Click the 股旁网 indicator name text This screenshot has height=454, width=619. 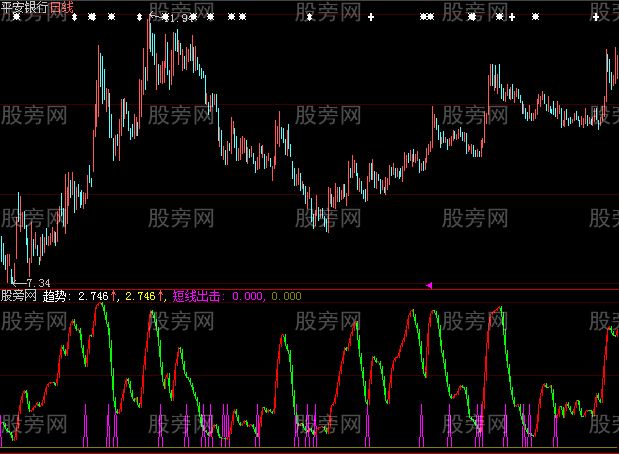pyautogui.click(x=19, y=296)
